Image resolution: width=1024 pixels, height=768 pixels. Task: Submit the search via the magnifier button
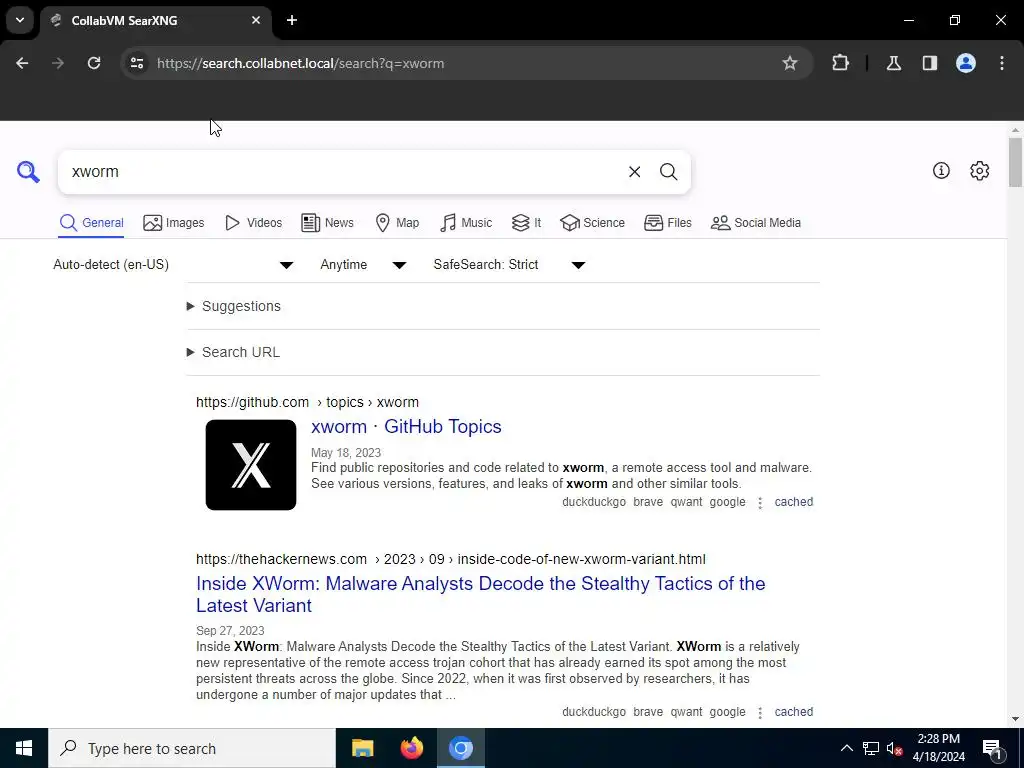[668, 172]
